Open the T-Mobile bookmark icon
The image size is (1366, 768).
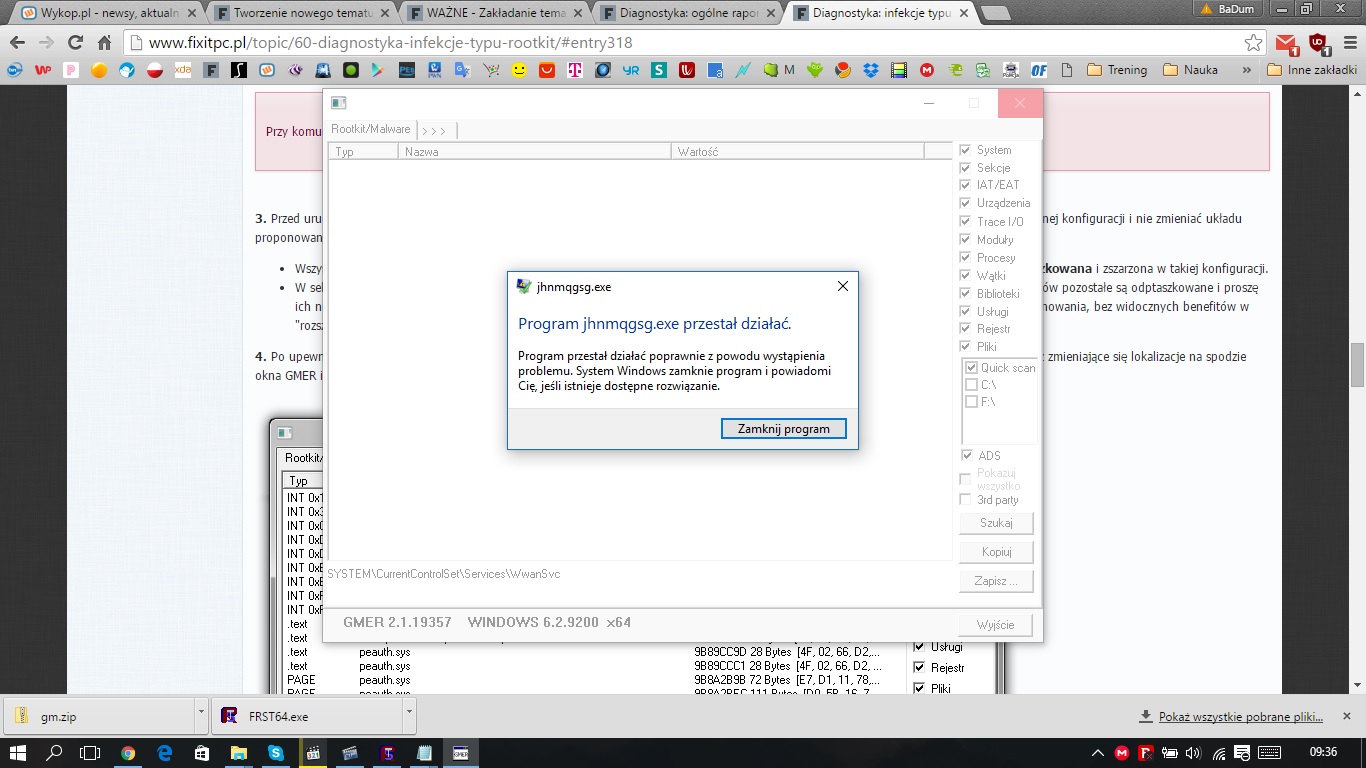[575, 70]
